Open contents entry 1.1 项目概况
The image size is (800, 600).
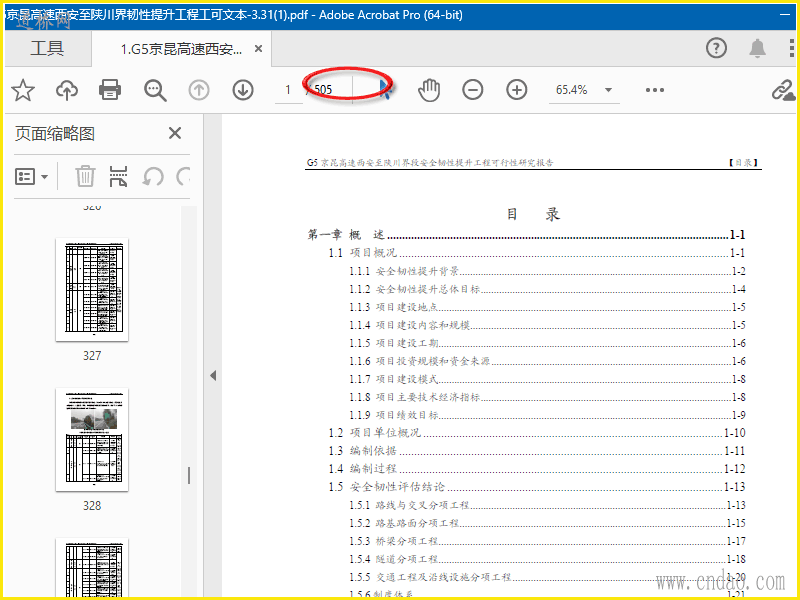[537, 253]
